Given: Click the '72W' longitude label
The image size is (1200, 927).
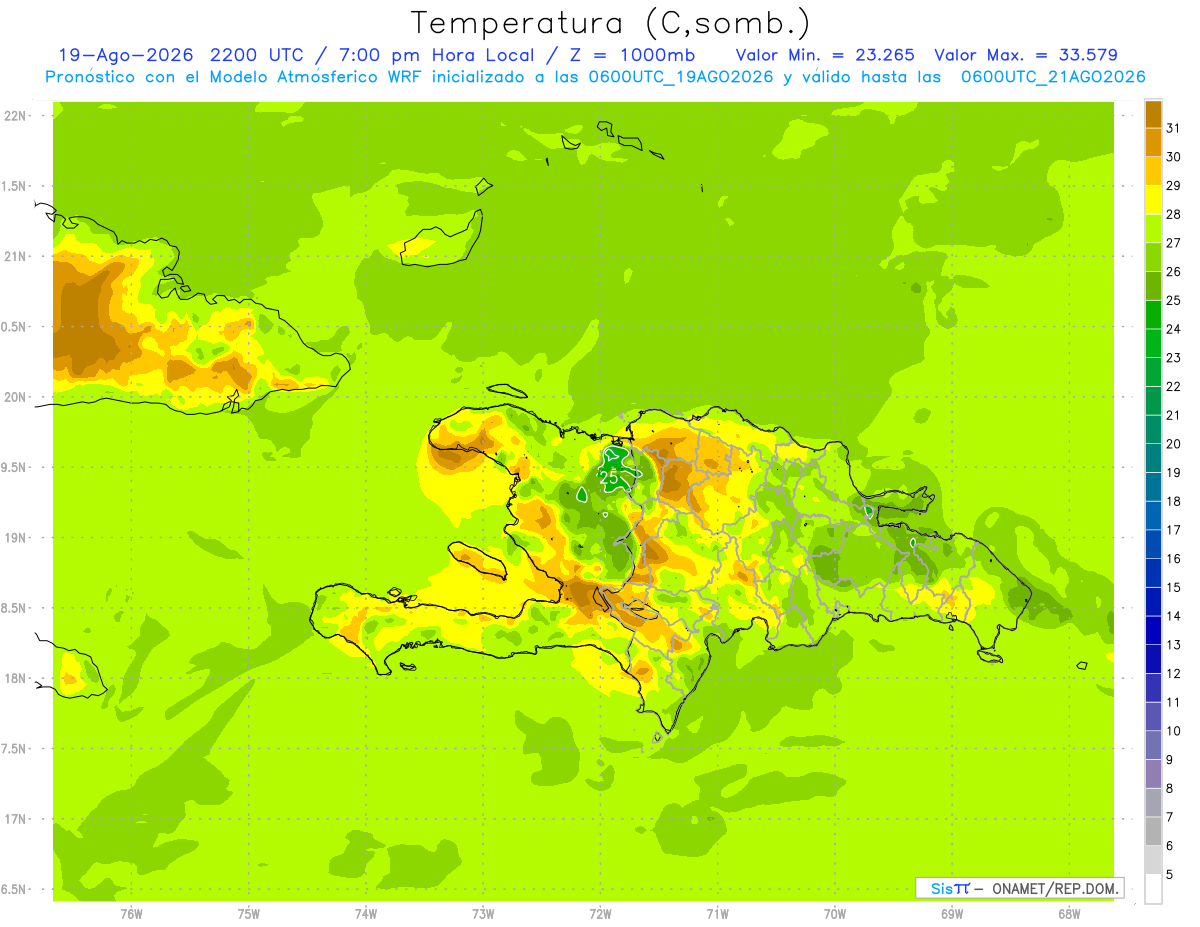Looking at the screenshot, I should pos(600,914).
